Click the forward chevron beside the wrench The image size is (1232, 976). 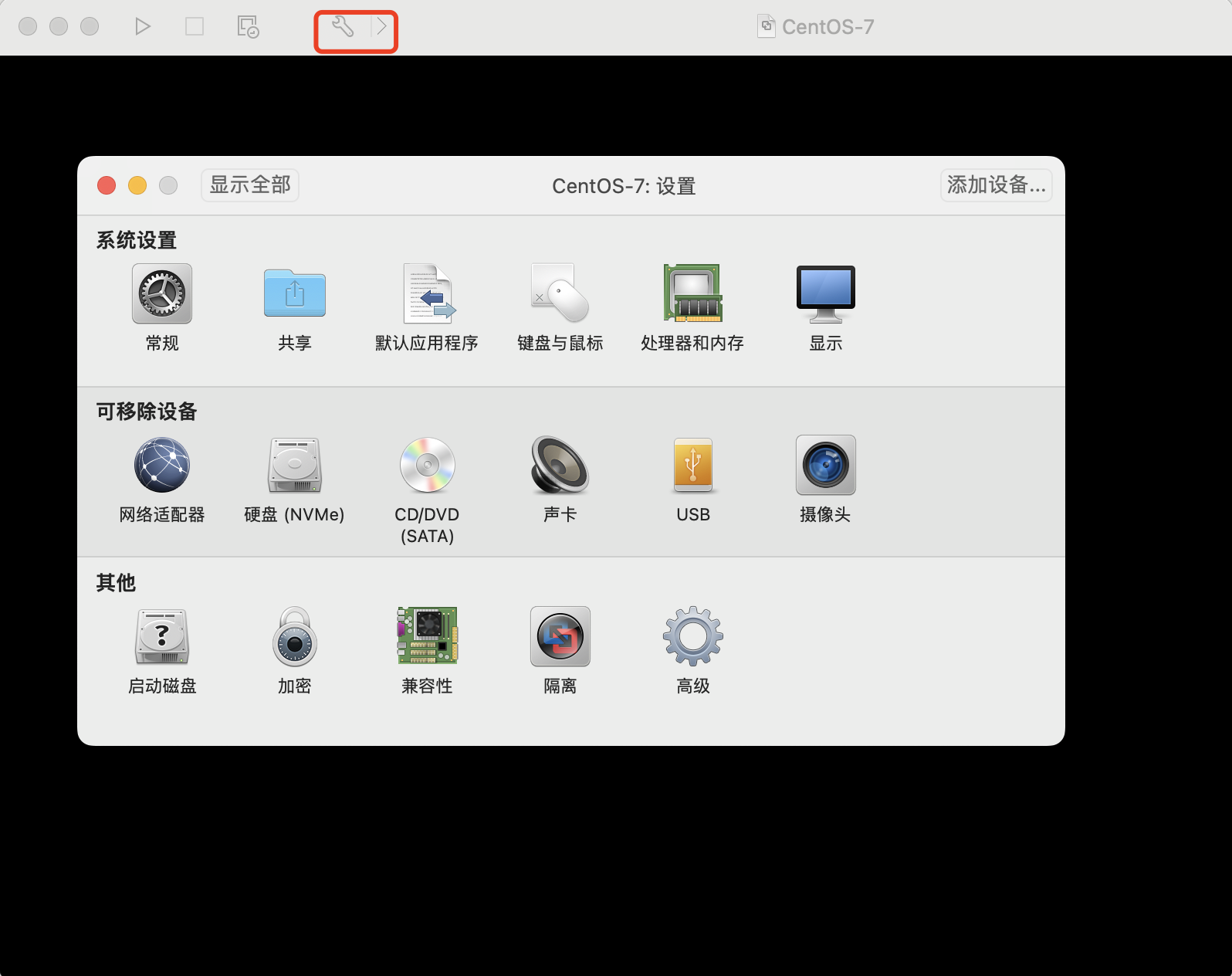382,26
